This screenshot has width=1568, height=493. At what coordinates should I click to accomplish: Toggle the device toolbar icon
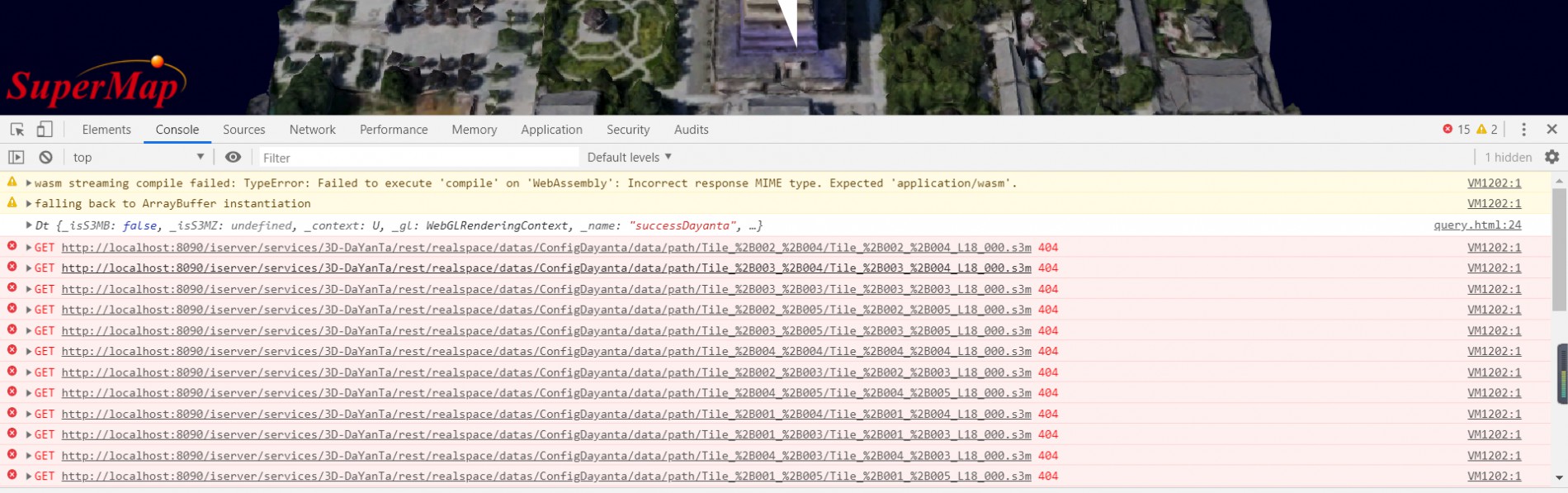(x=45, y=130)
